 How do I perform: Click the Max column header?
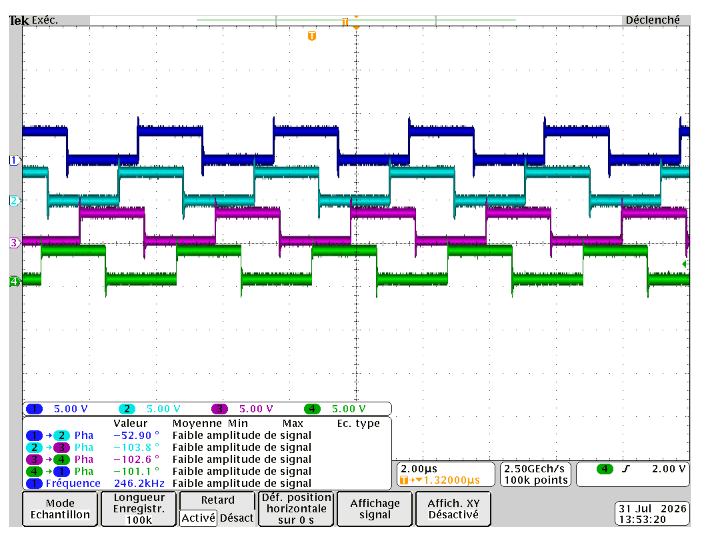(x=293, y=423)
